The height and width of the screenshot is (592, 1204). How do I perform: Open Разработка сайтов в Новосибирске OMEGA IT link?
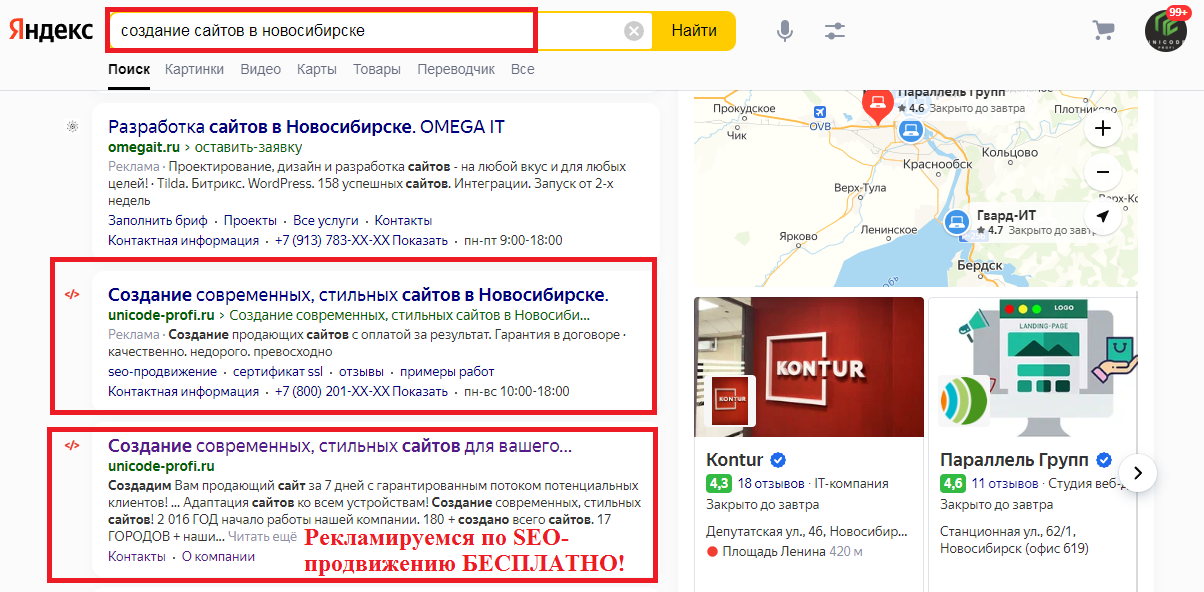306,127
